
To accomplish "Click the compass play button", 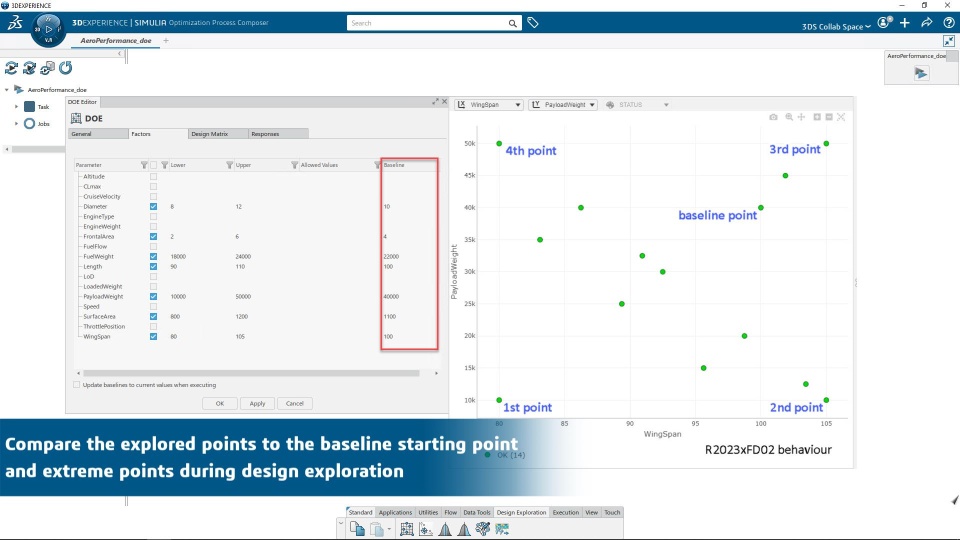I will click(x=48, y=28).
